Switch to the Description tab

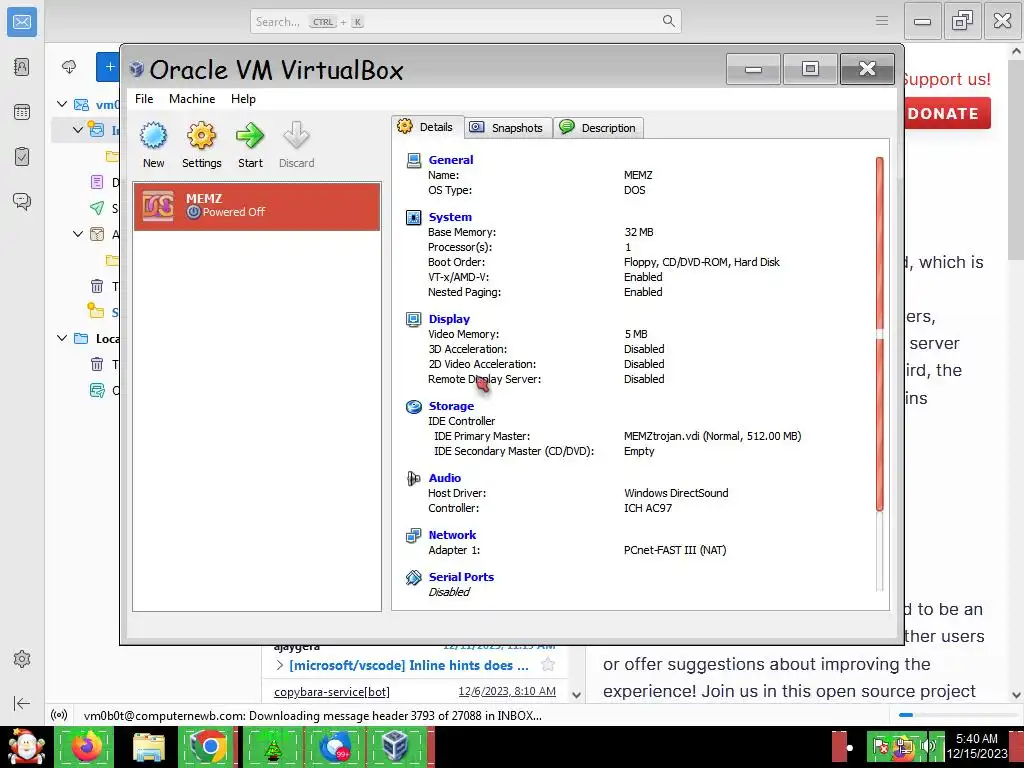coord(599,127)
